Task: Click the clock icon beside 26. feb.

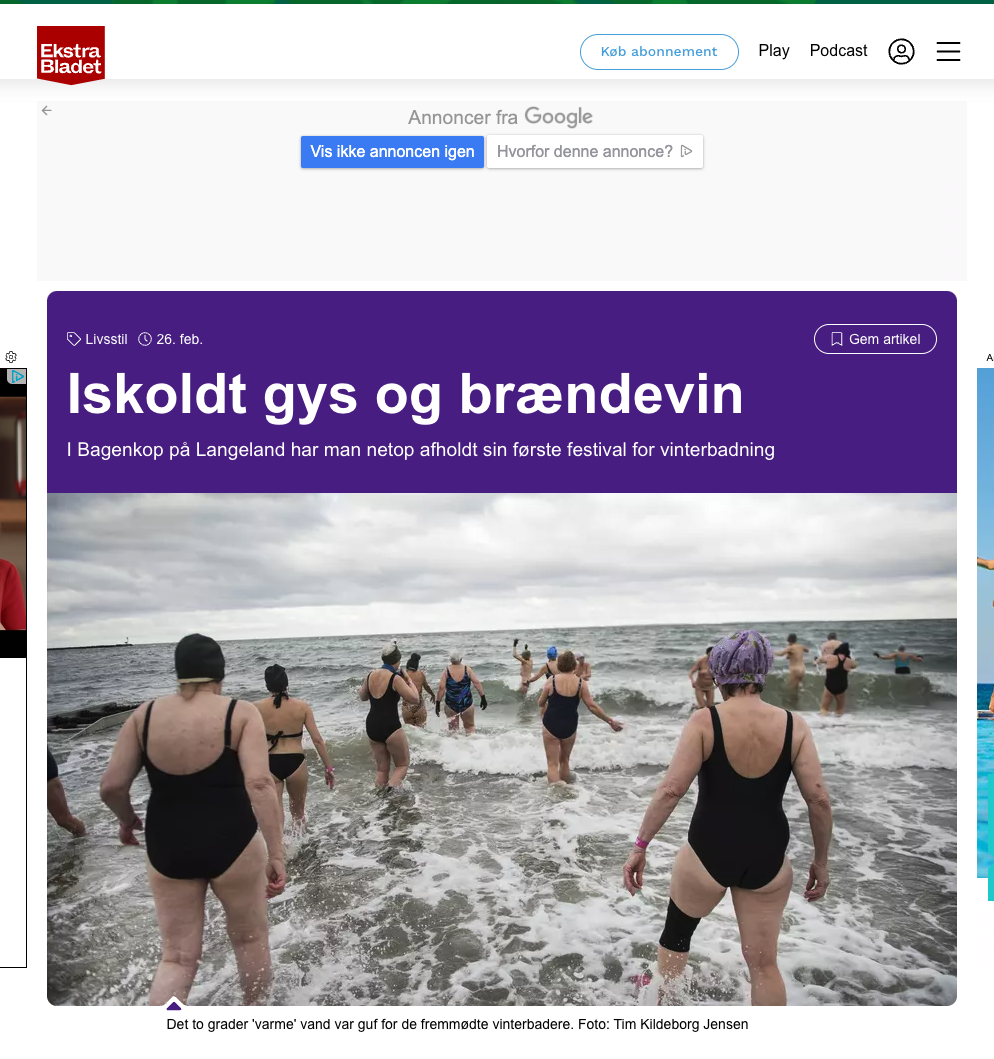Action: pyautogui.click(x=145, y=339)
